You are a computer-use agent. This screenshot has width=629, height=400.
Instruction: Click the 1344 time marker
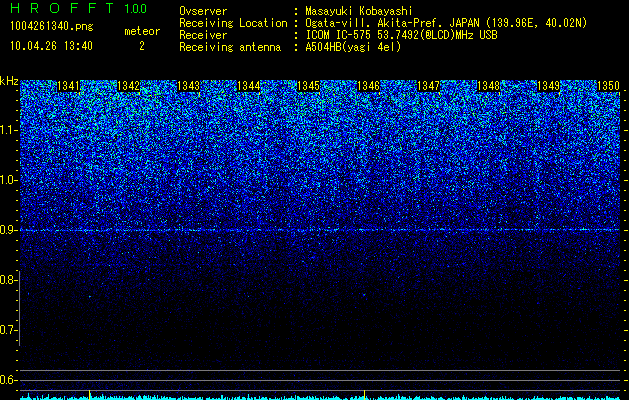pos(248,86)
